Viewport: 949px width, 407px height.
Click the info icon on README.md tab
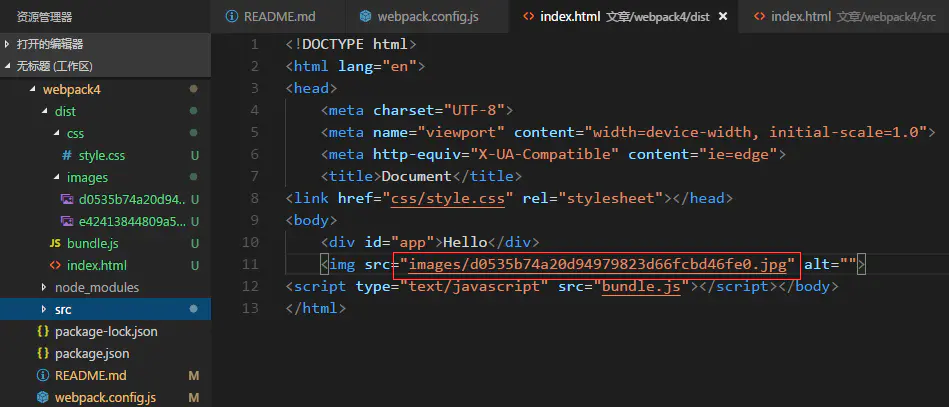[231, 17]
